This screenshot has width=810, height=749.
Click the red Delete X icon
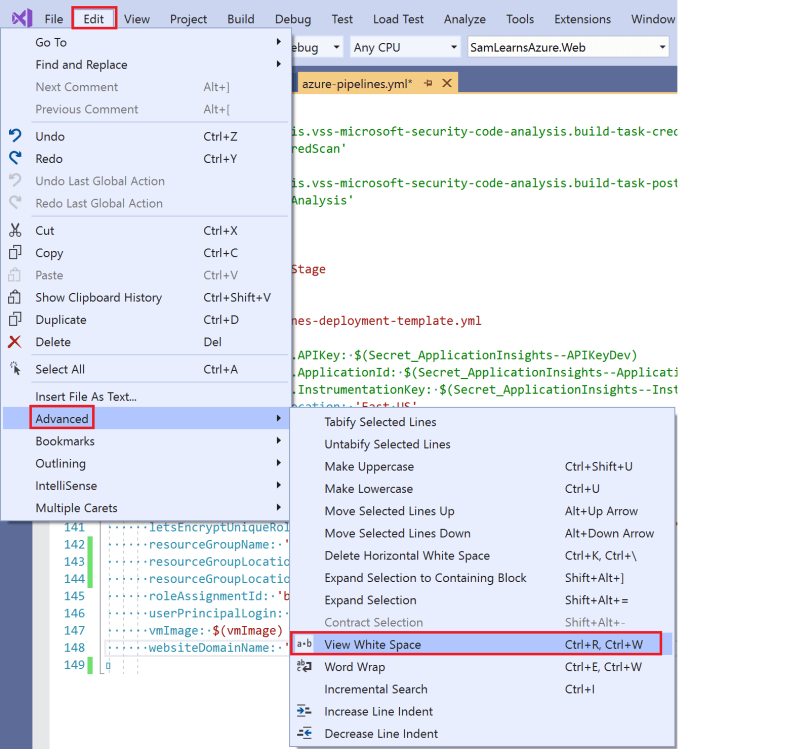pyautogui.click(x=15, y=341)
